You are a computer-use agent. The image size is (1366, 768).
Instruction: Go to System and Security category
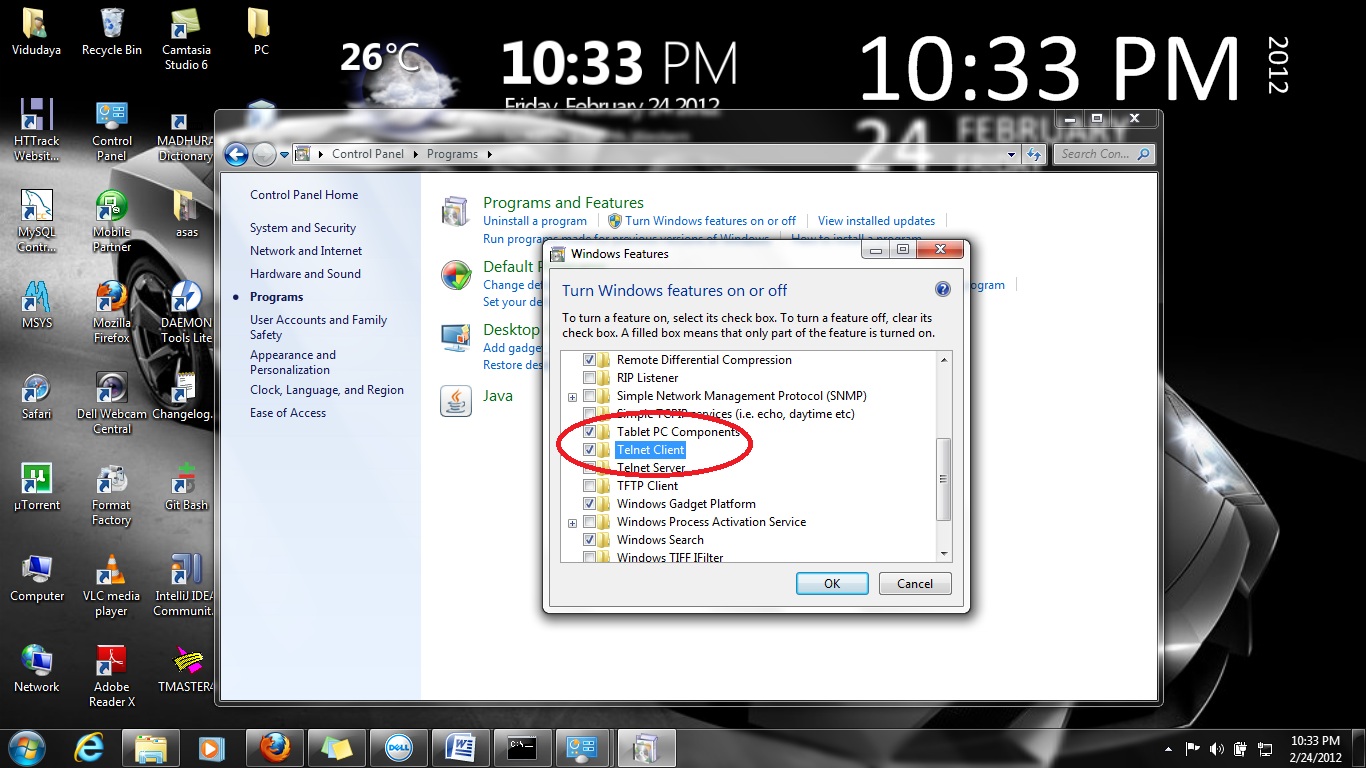(303, 228)
